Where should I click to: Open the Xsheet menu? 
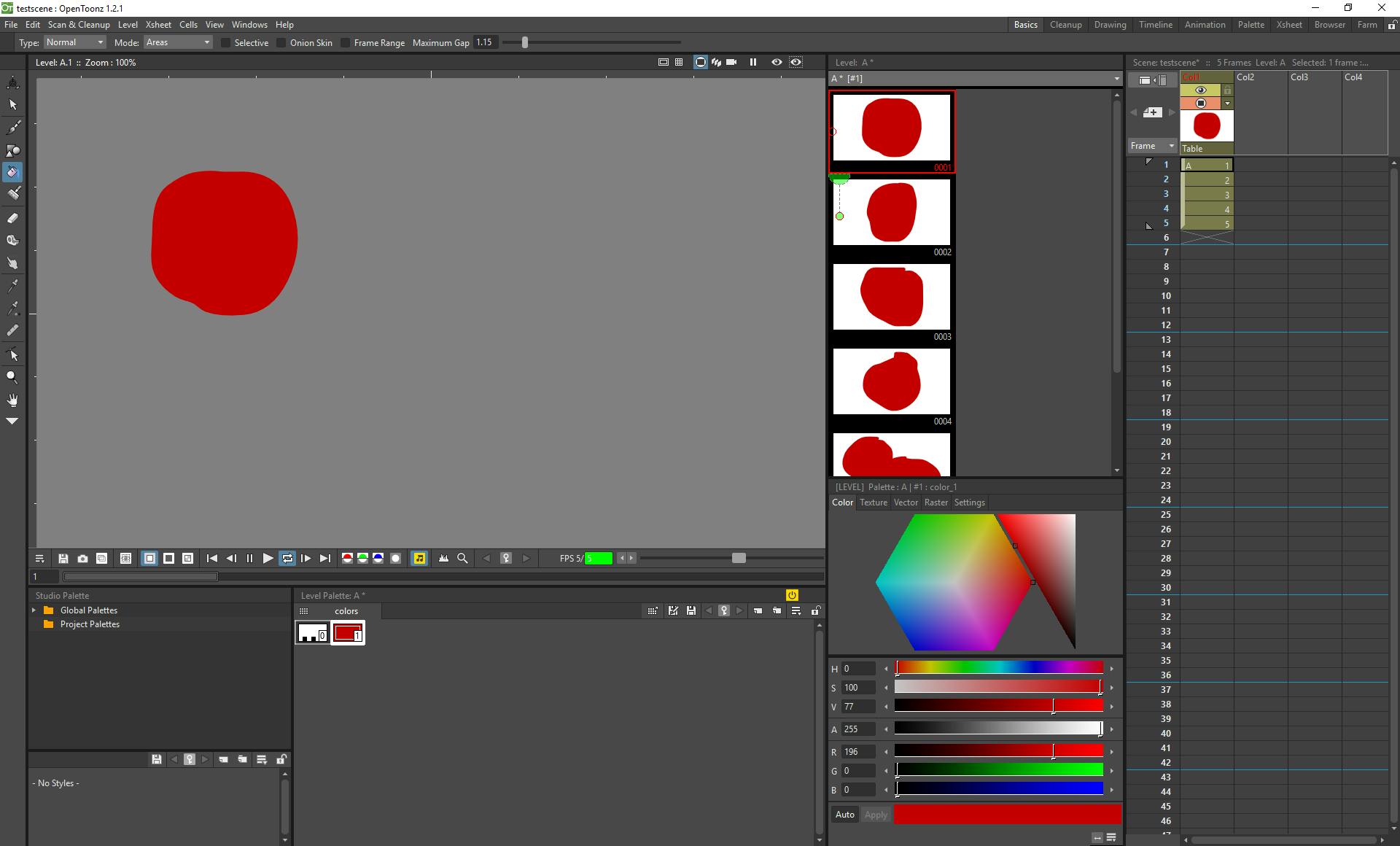click(157, 24)
